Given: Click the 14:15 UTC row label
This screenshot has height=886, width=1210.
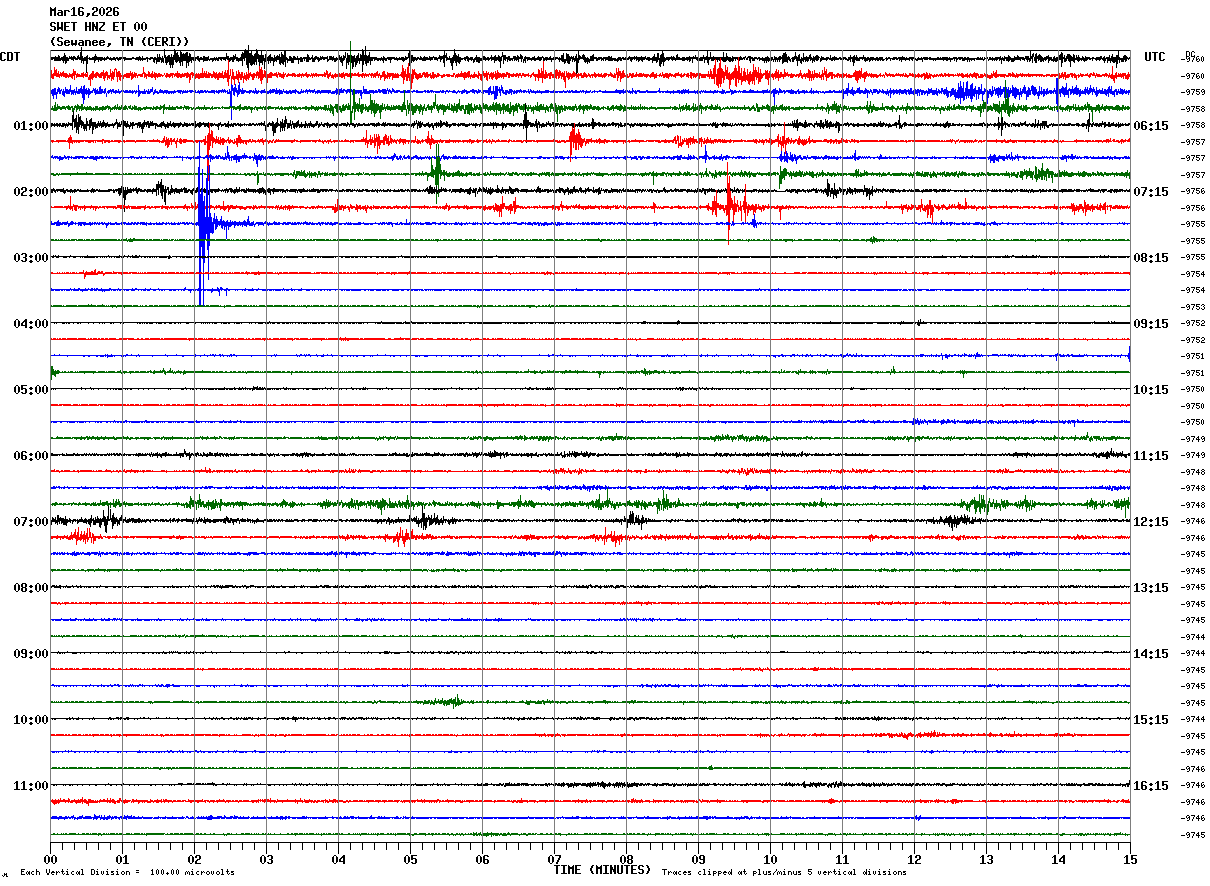Looking at the screenshot, I should pyautogui.click(x=1151, y=654).
